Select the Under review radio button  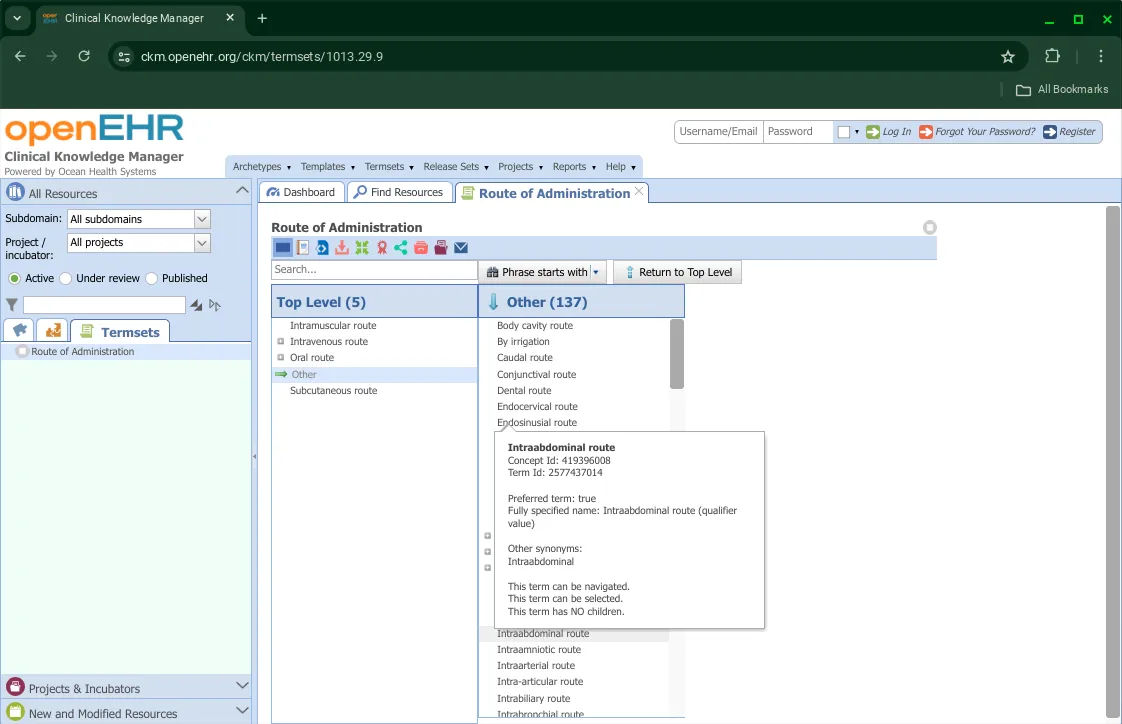[x=66, y=278]
